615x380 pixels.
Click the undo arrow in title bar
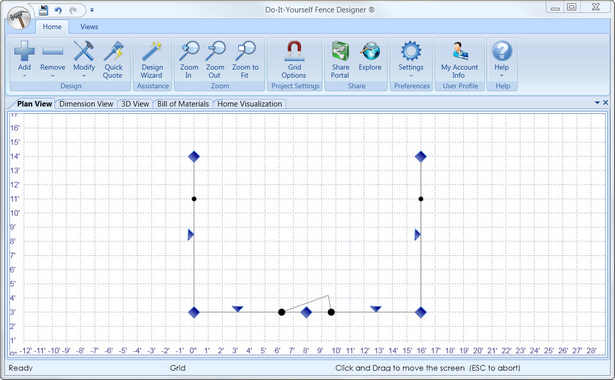(x=58, y=10)
